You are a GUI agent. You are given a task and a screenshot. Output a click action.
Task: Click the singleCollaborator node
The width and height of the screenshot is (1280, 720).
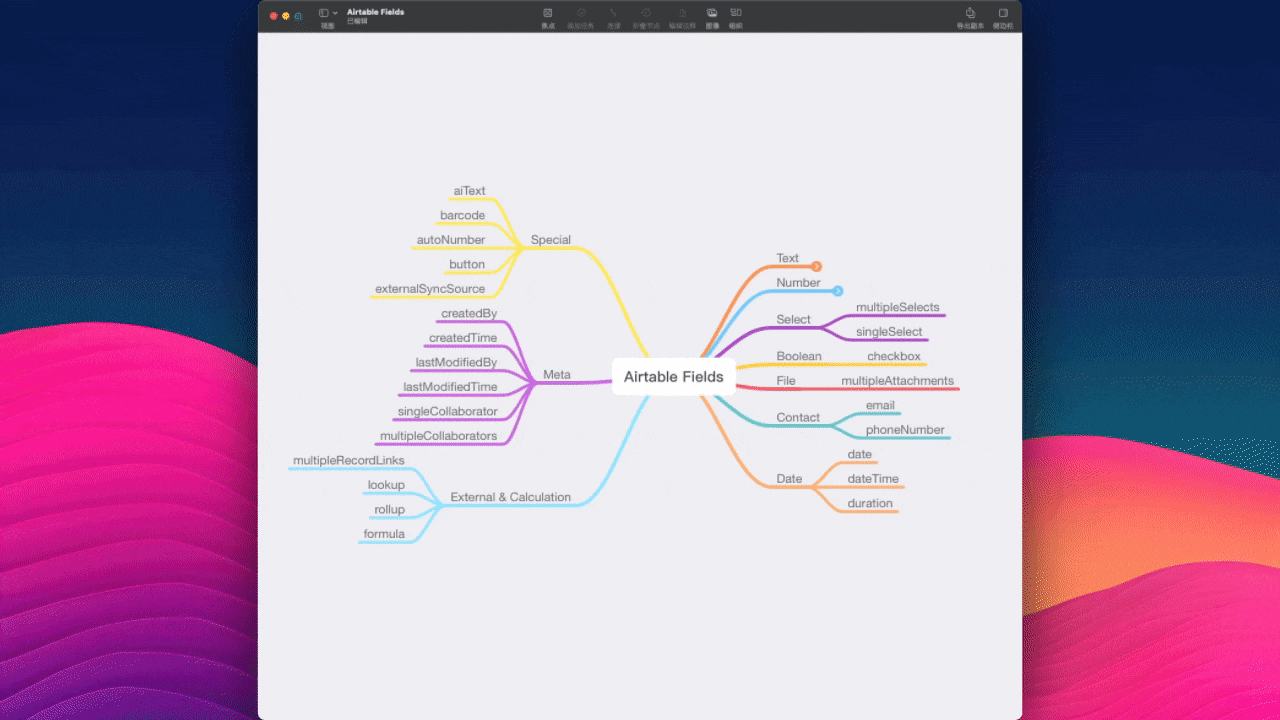(447, 411)
